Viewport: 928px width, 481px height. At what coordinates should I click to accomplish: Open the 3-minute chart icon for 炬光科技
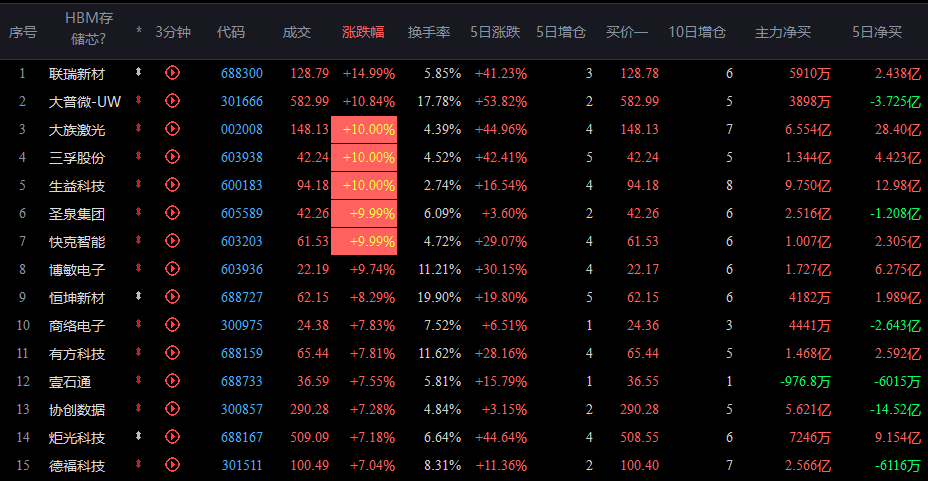tap(172, 437)
